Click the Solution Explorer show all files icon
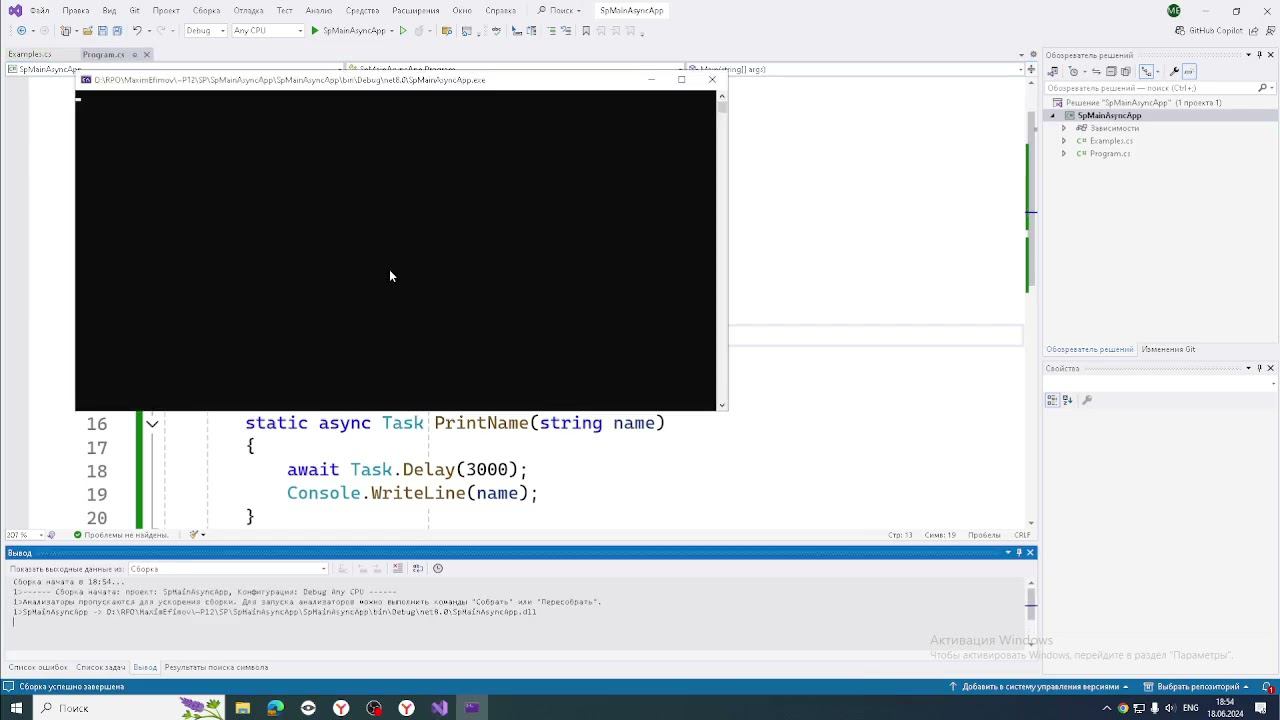Viewport: 1280px width, 720px height. point(1126,72)
